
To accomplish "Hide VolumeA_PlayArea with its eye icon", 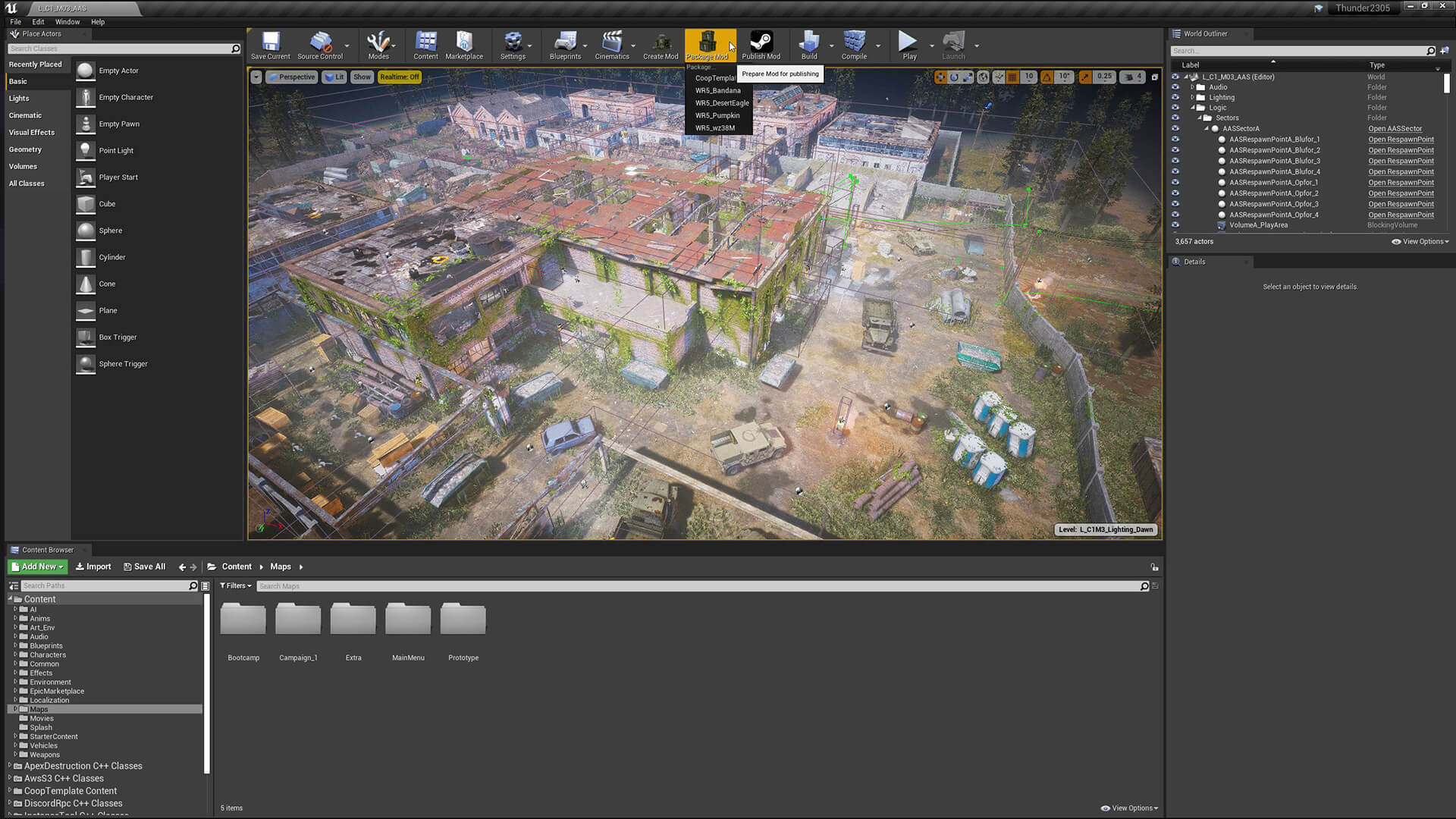I will tap(1175, 224).
